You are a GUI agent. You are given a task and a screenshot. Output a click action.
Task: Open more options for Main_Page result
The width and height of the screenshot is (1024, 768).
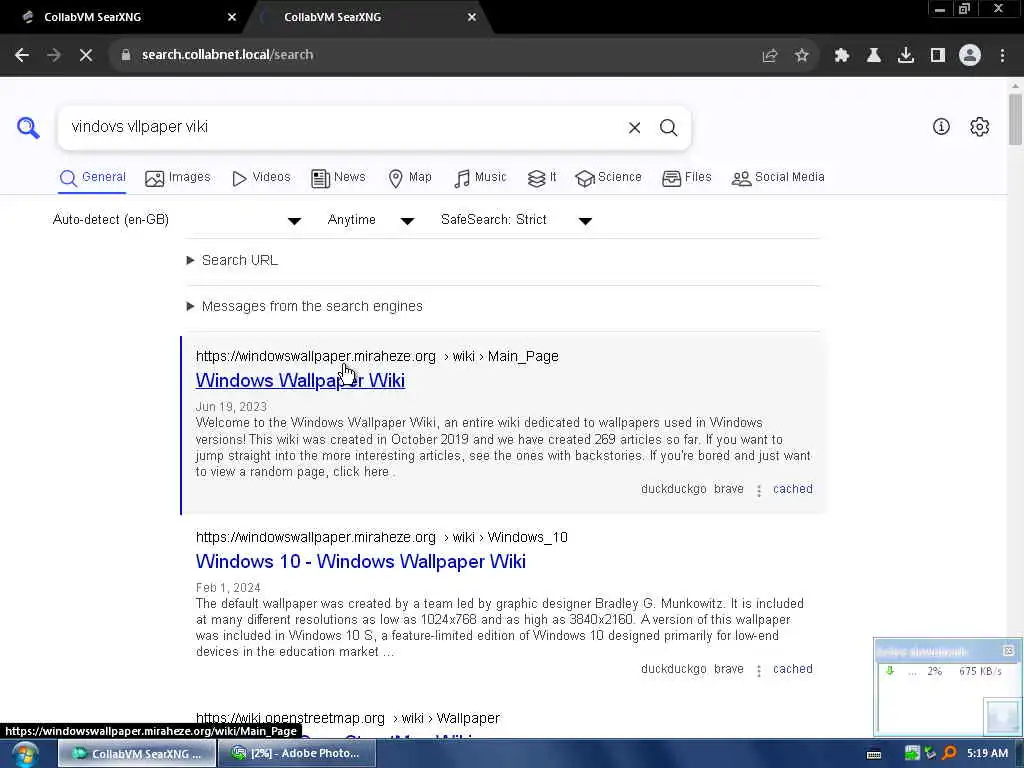tap(759, 490)
